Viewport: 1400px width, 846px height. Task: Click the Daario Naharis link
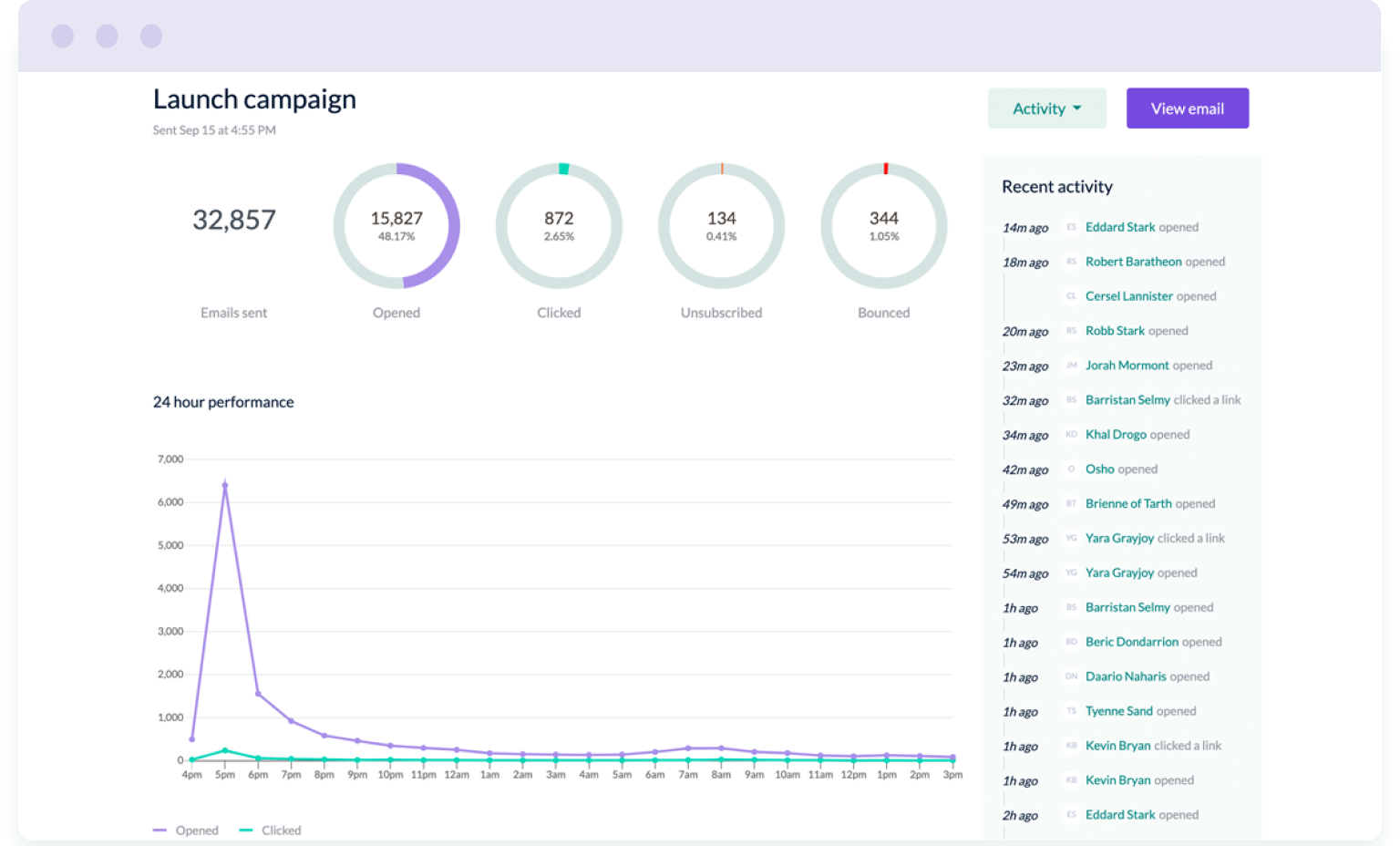1126,676
